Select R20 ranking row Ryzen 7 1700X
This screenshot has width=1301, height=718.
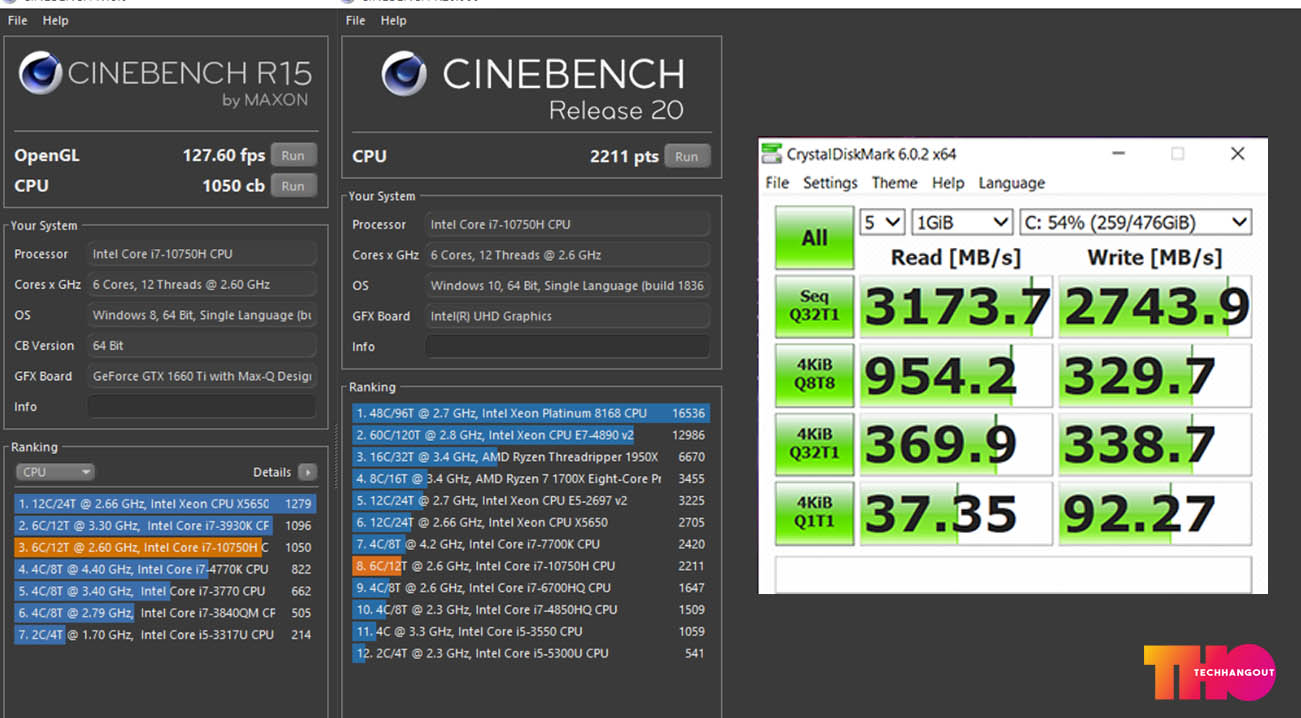(x=531, y=479)
